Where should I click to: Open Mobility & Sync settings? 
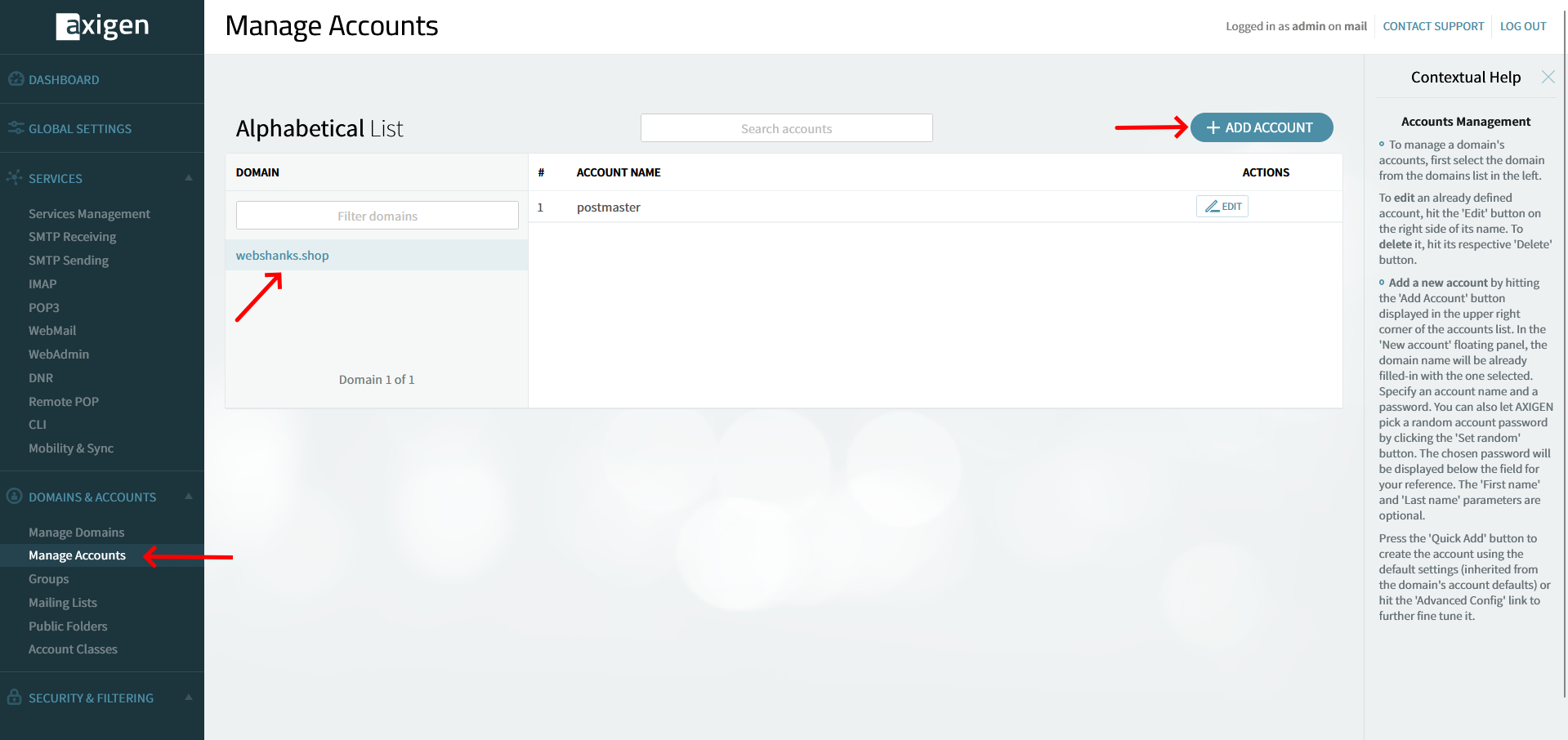point(71,448)
